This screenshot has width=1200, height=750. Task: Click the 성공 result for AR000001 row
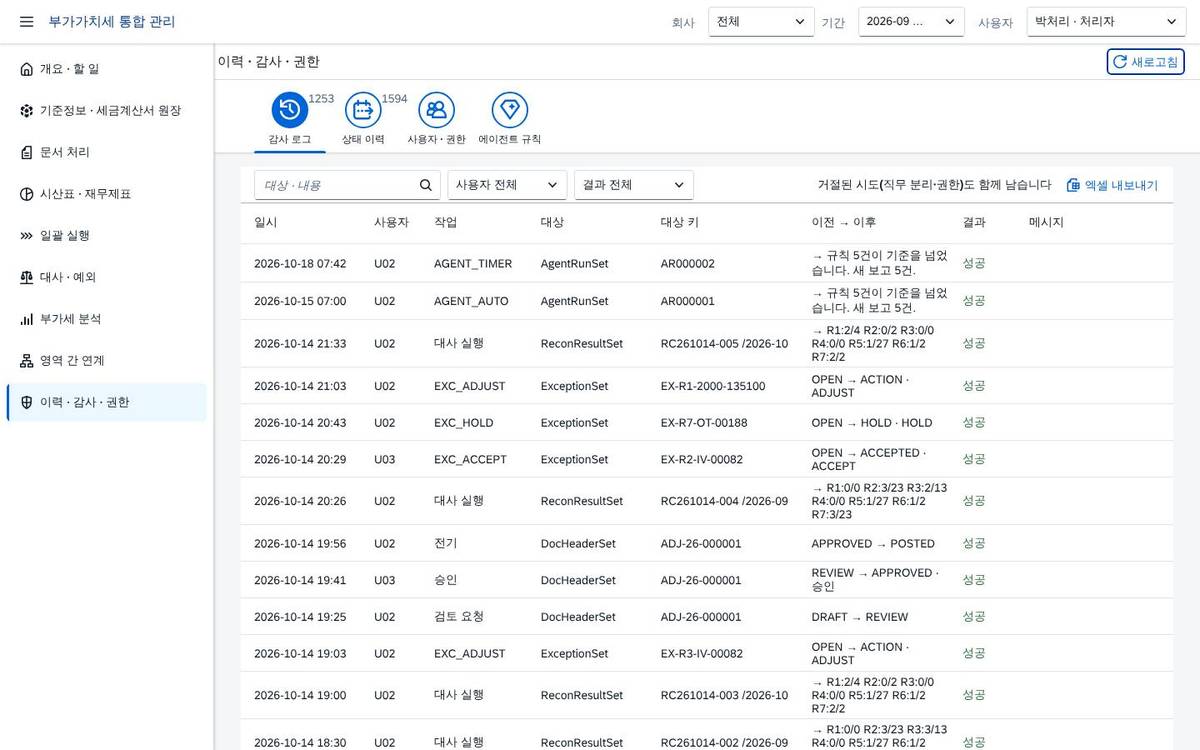pos(974,301)
